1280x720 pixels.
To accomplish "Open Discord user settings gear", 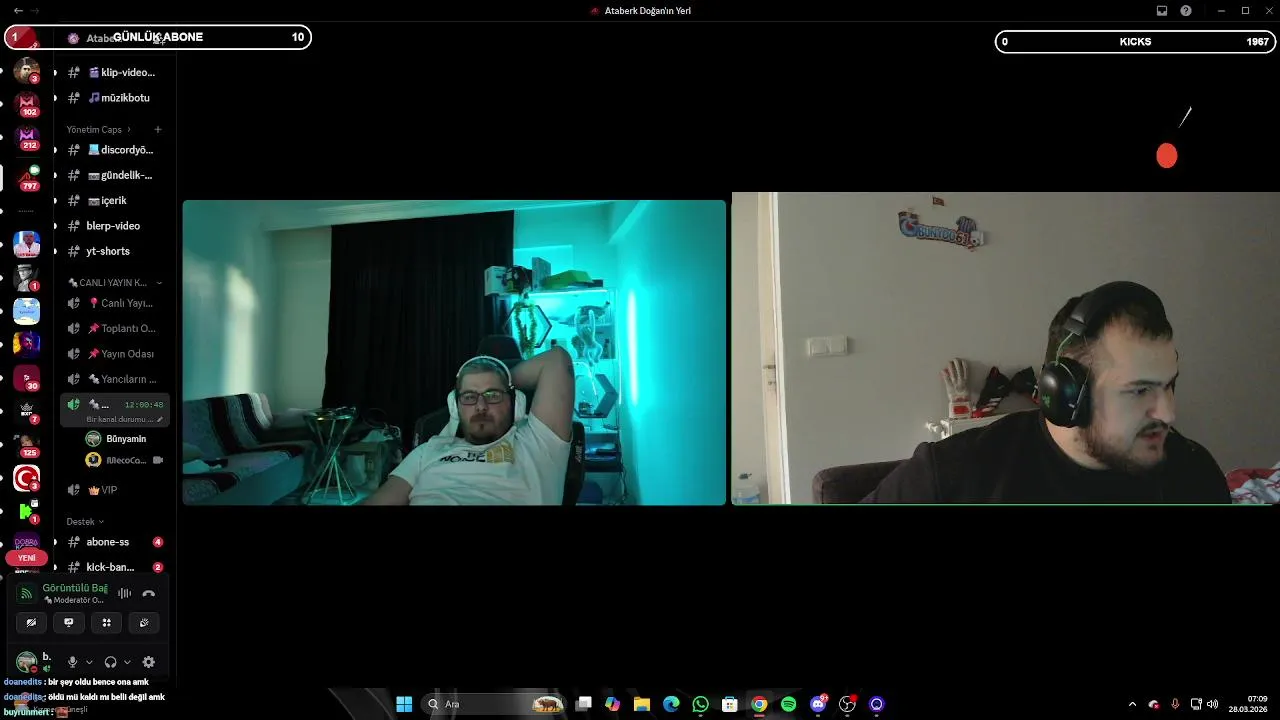I will pos(149,662).
